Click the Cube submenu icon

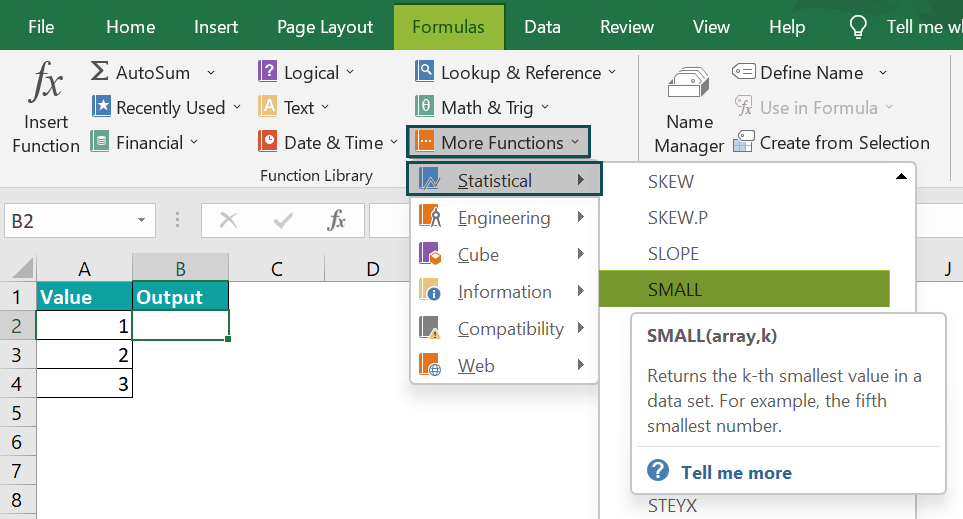430,254
